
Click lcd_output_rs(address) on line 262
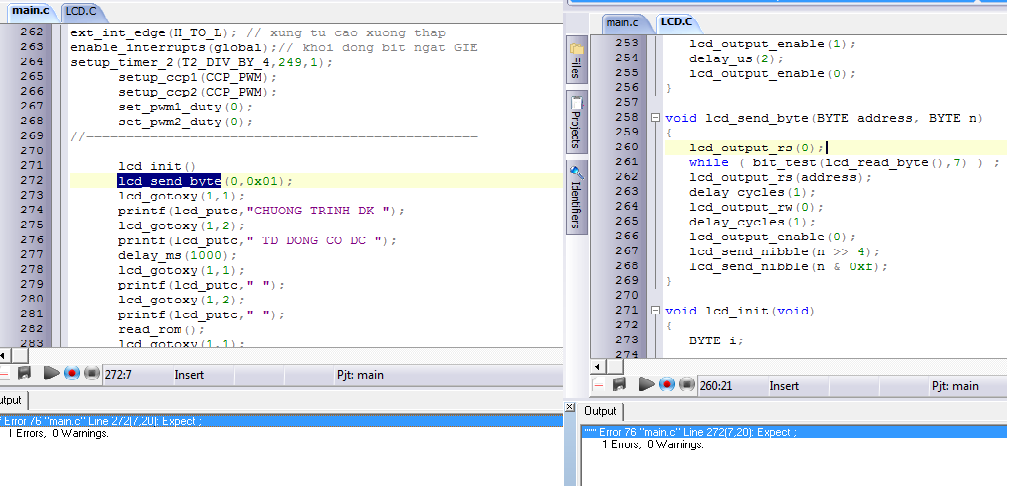pos(781,177)
